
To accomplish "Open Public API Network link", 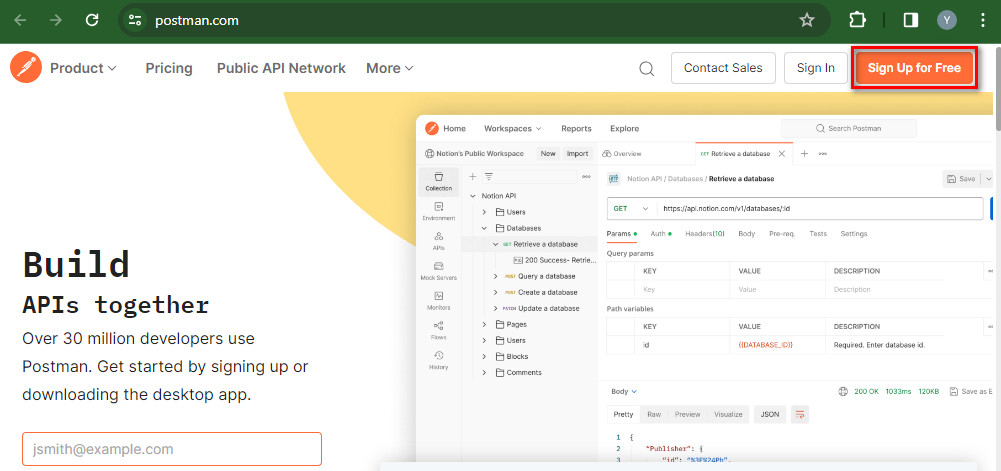I will [281, 68].
